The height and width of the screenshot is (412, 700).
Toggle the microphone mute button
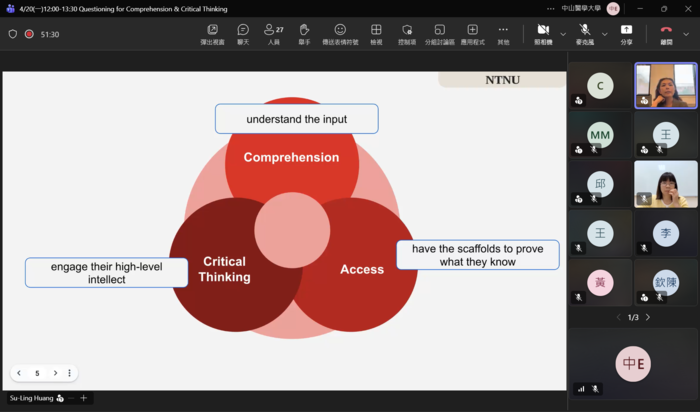tap(584, 33)
